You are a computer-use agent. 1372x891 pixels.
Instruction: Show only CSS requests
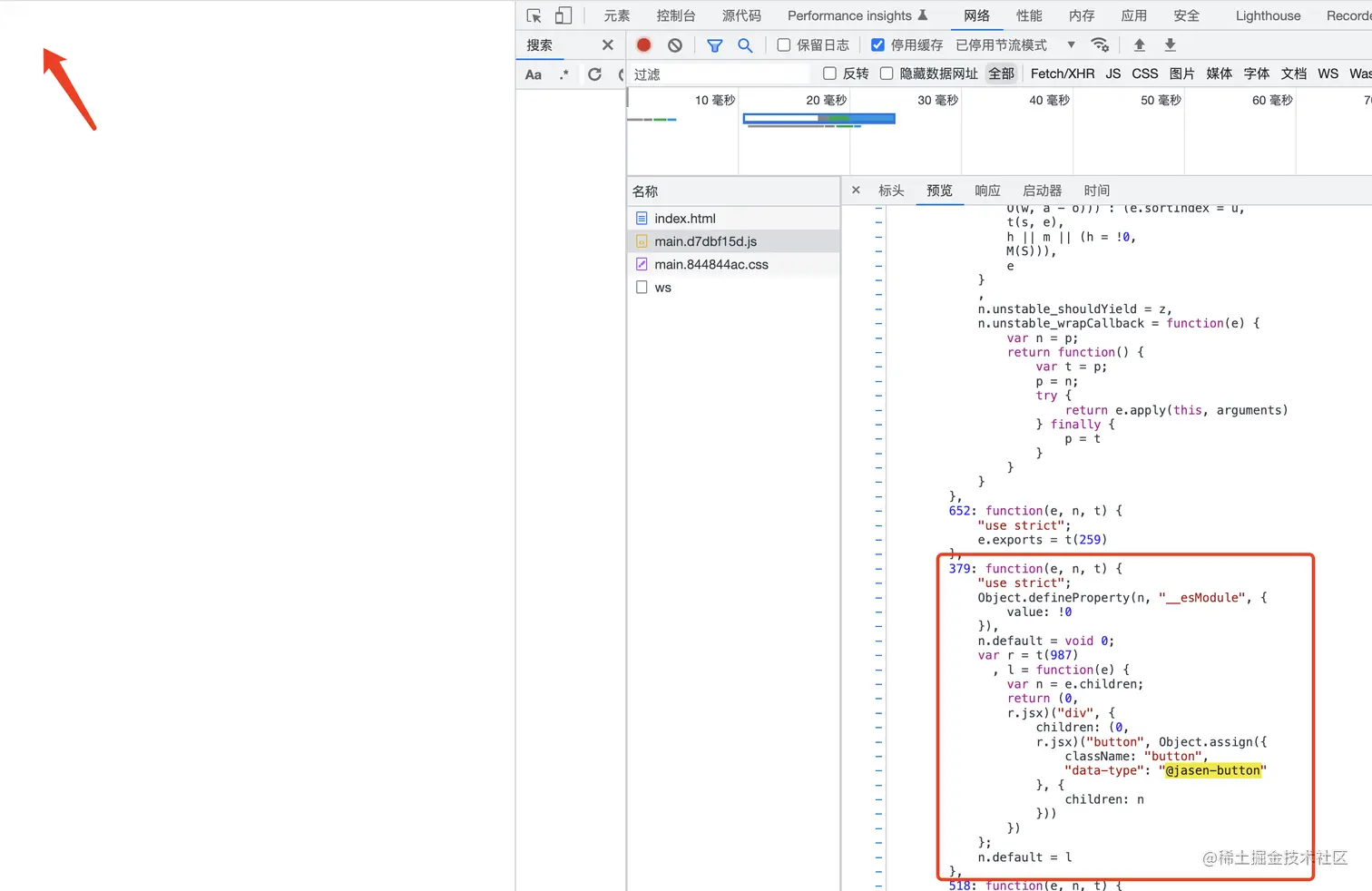[x=1145, y=73]
